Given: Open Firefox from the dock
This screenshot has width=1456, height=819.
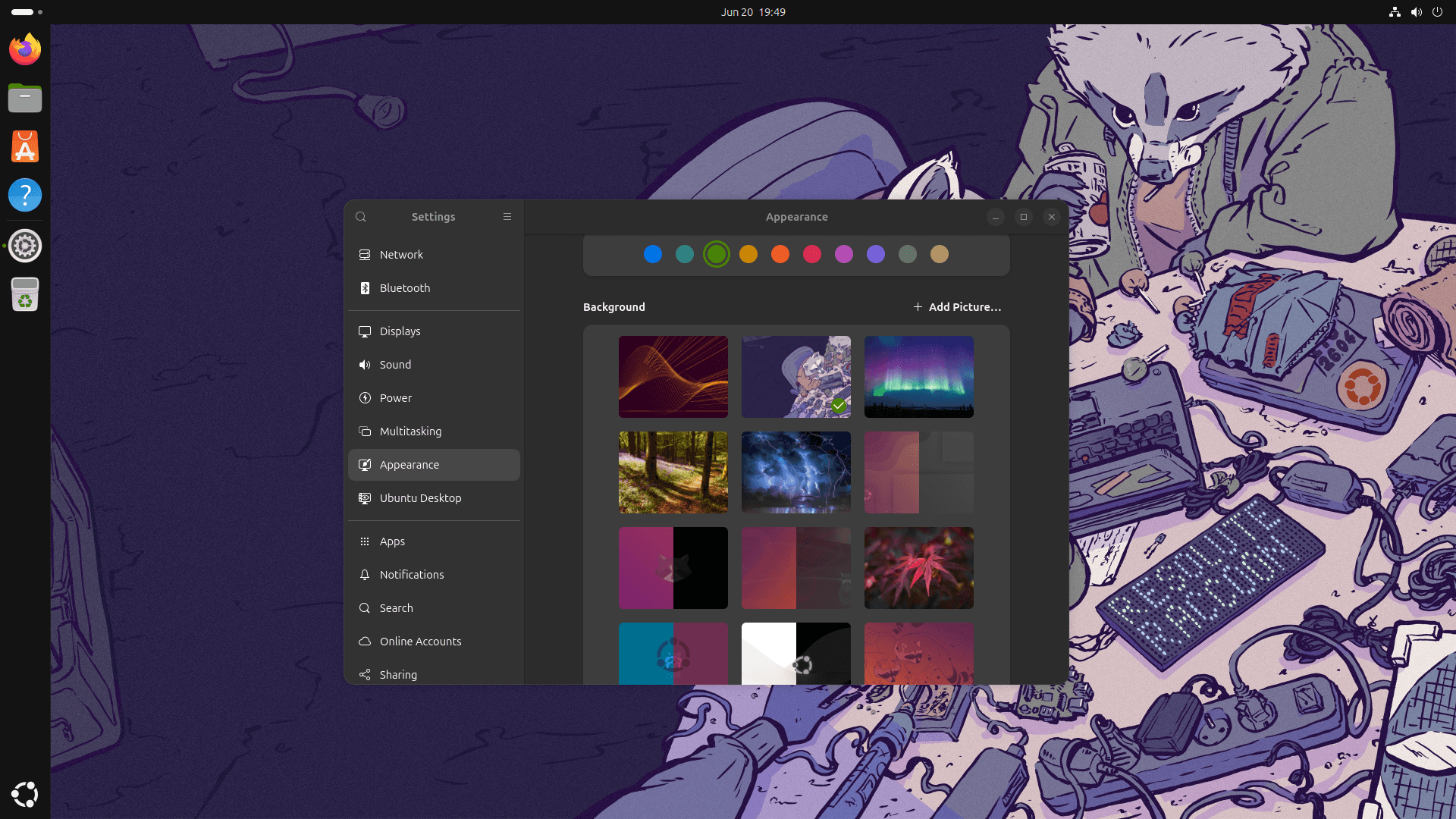Looking at the screenshot, I should pos(25,49).
